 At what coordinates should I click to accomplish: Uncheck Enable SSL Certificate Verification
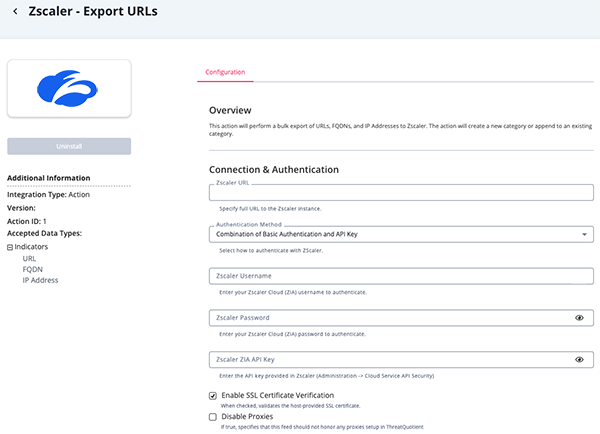(x=213, y=396)
